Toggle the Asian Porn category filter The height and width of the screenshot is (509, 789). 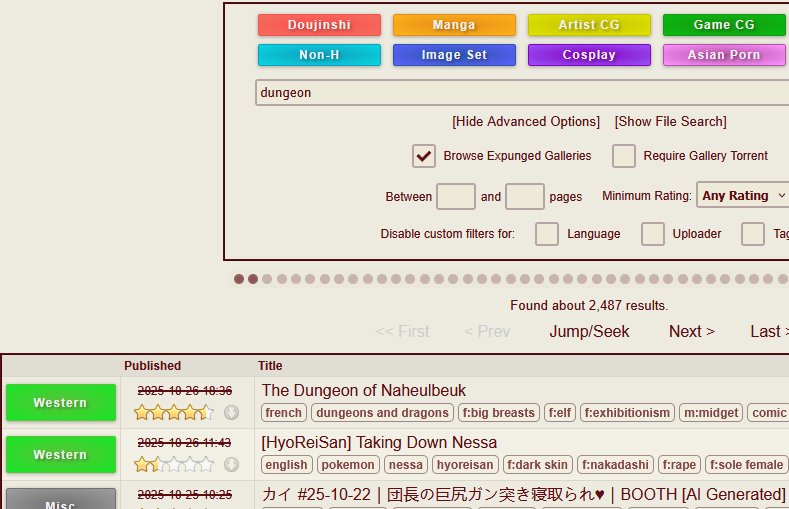(724, 55)
